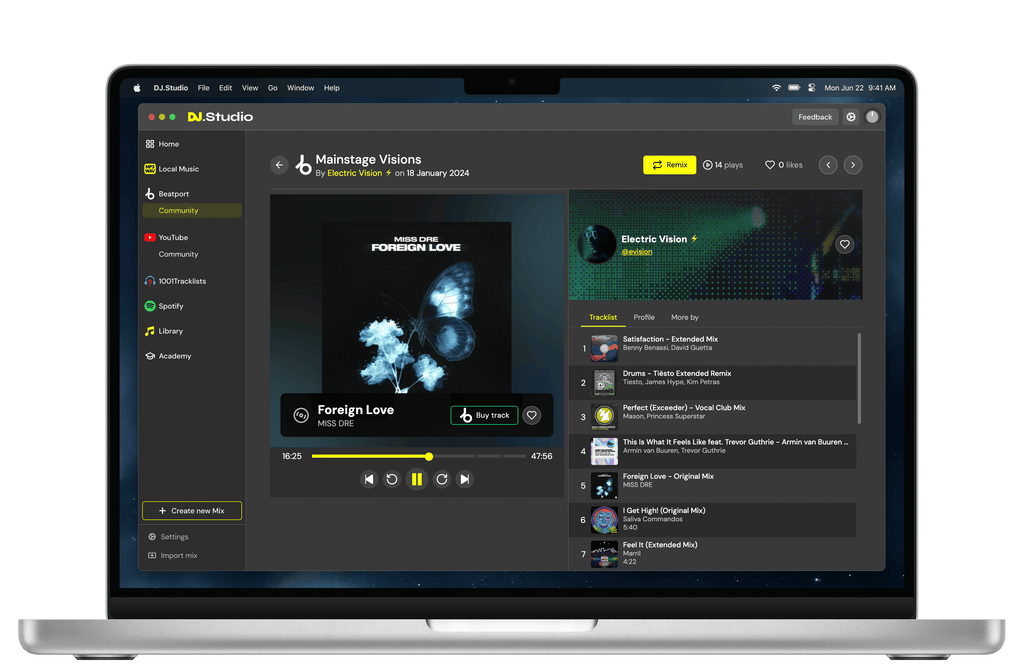Image resolution: width=1024 pixels, height=666 pixels.
Task: Skip forward with the circular arrow
Action: [x=442, y=479]
